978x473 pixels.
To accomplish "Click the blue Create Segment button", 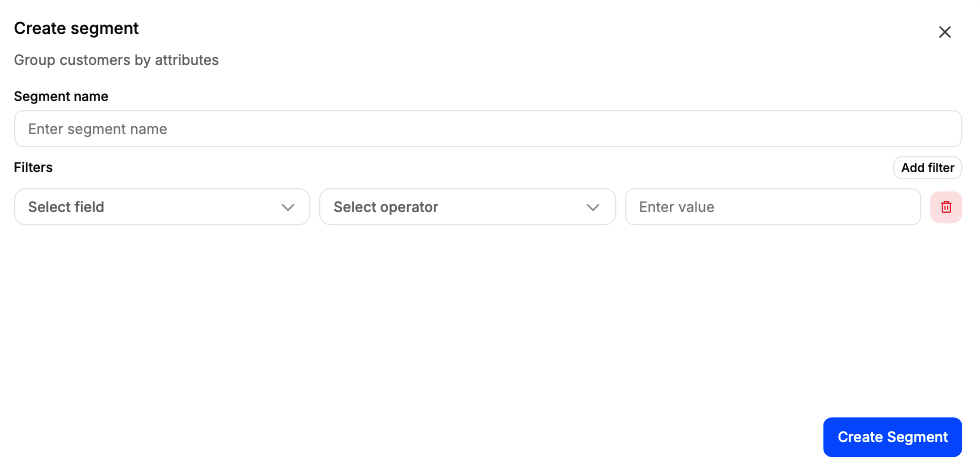I will click(x=893, y=437).
